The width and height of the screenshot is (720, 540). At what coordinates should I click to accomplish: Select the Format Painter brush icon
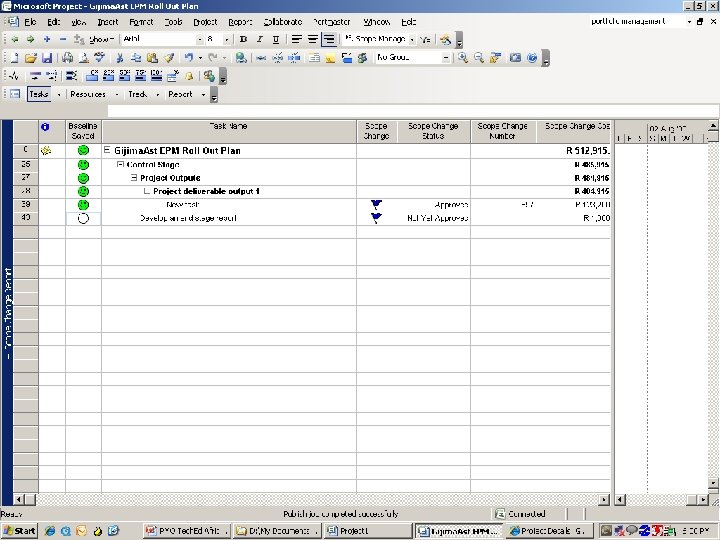(169, 58)
